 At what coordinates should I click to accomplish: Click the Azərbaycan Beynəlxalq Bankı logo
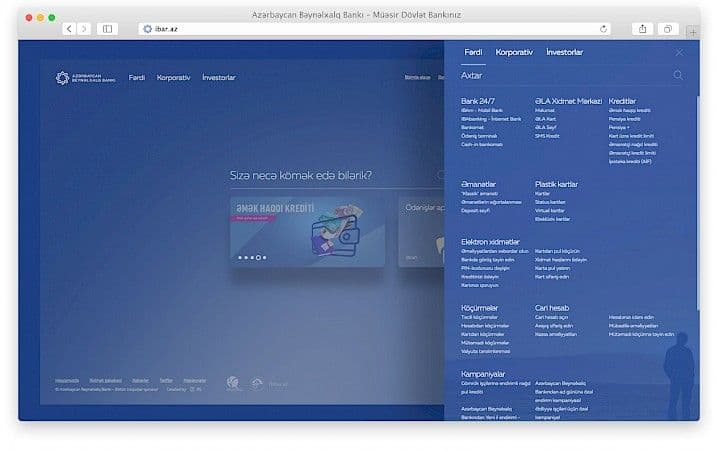(86, 78)
